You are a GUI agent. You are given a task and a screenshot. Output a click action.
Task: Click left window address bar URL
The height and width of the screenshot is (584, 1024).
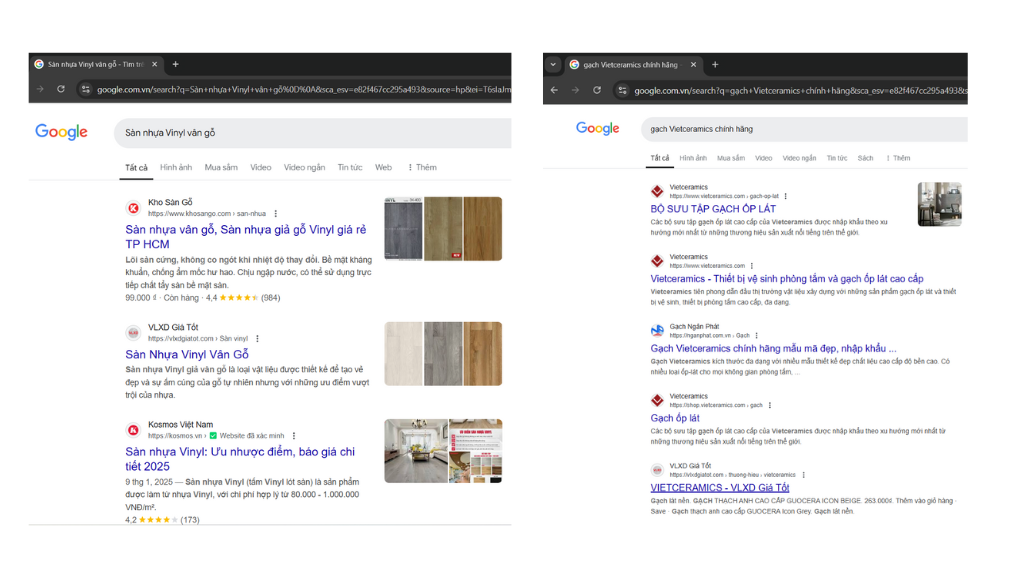coord(304,89)
